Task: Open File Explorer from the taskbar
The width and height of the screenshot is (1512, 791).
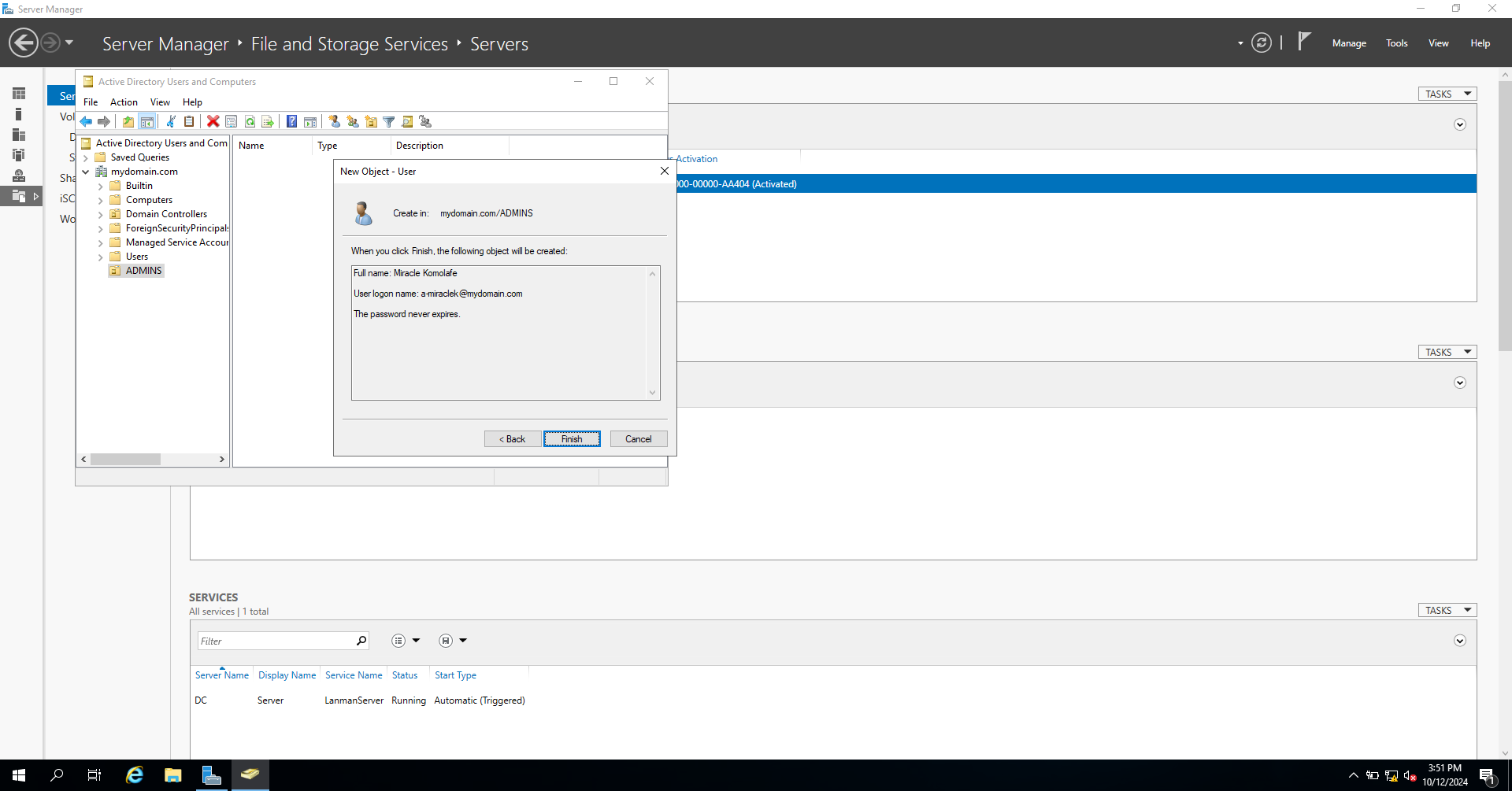Action: click(172, 775)
